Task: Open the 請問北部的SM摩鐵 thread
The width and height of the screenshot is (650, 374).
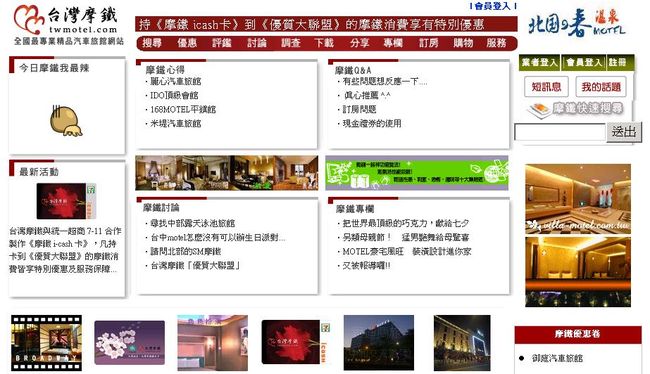Action: [x=185, y=251]
